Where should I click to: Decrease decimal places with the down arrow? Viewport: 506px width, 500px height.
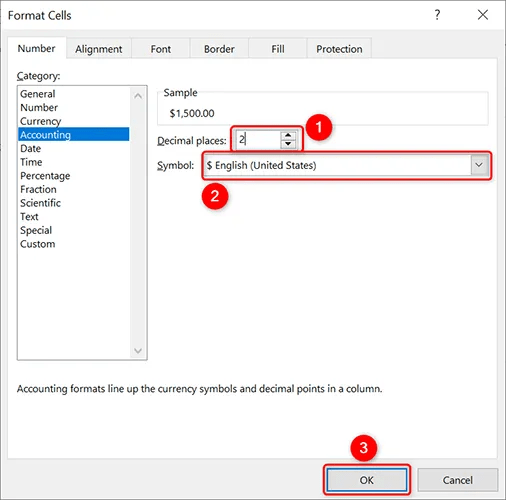(x=288, y=144)
